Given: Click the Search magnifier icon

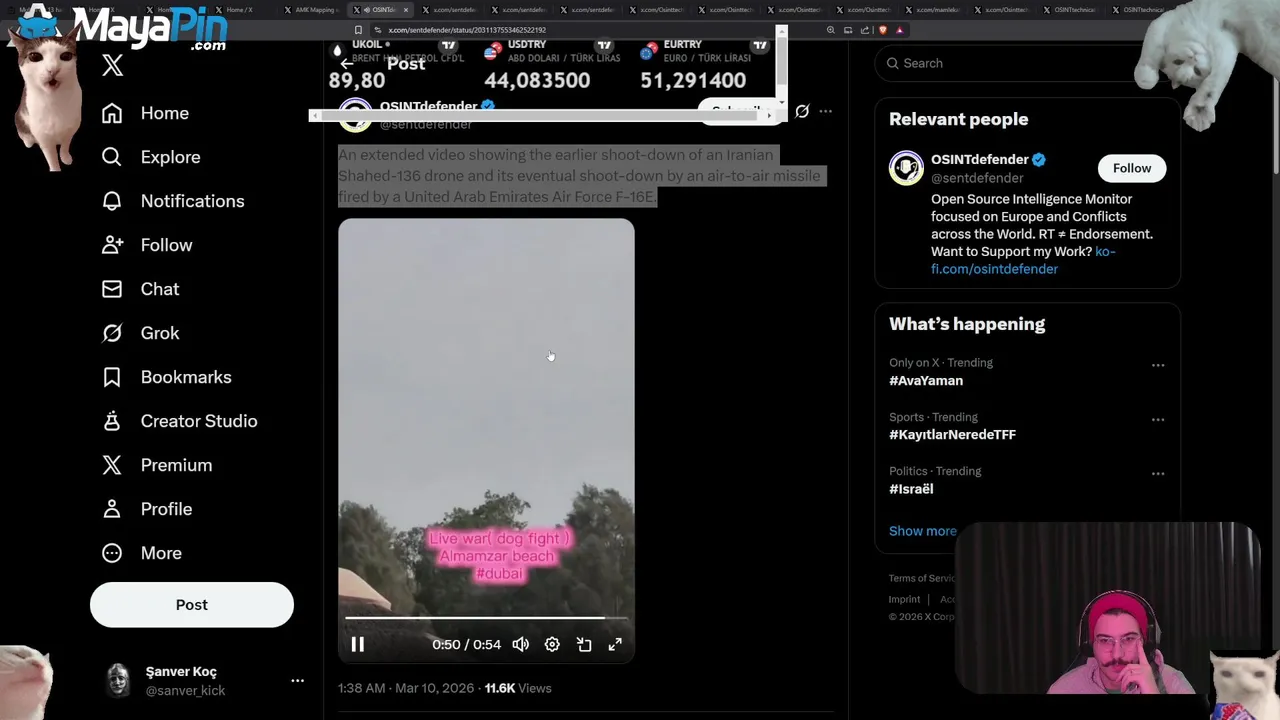Looking at the screenshot, I should point(892,63).
